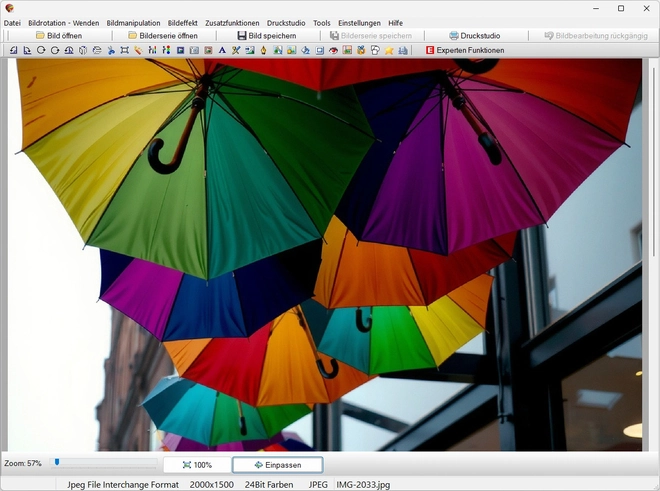Click the red-eye correction icon
The image size is (660, 491).
[x=333, y=50]
